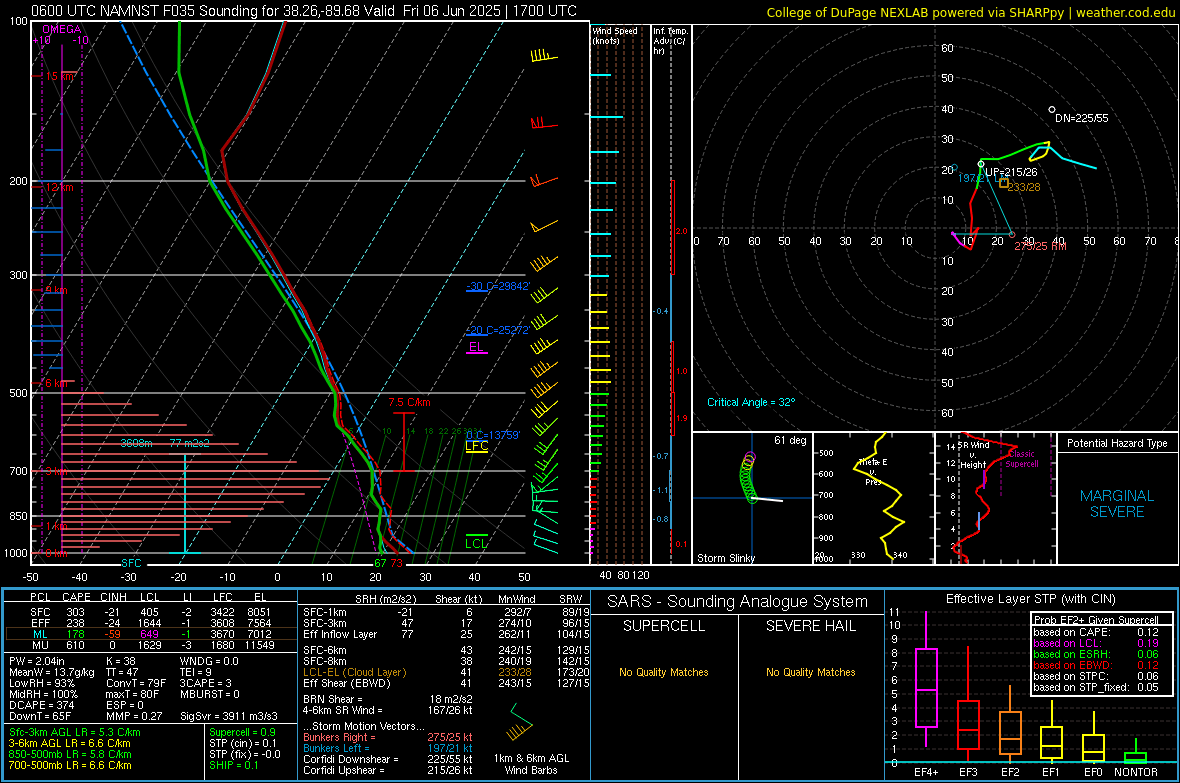
Task: Click the MU EL value "11549"
Action: 259,644
